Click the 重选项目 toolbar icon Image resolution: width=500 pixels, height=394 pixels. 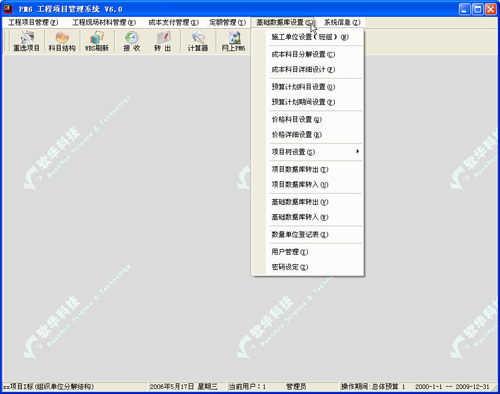coord(26,41)
